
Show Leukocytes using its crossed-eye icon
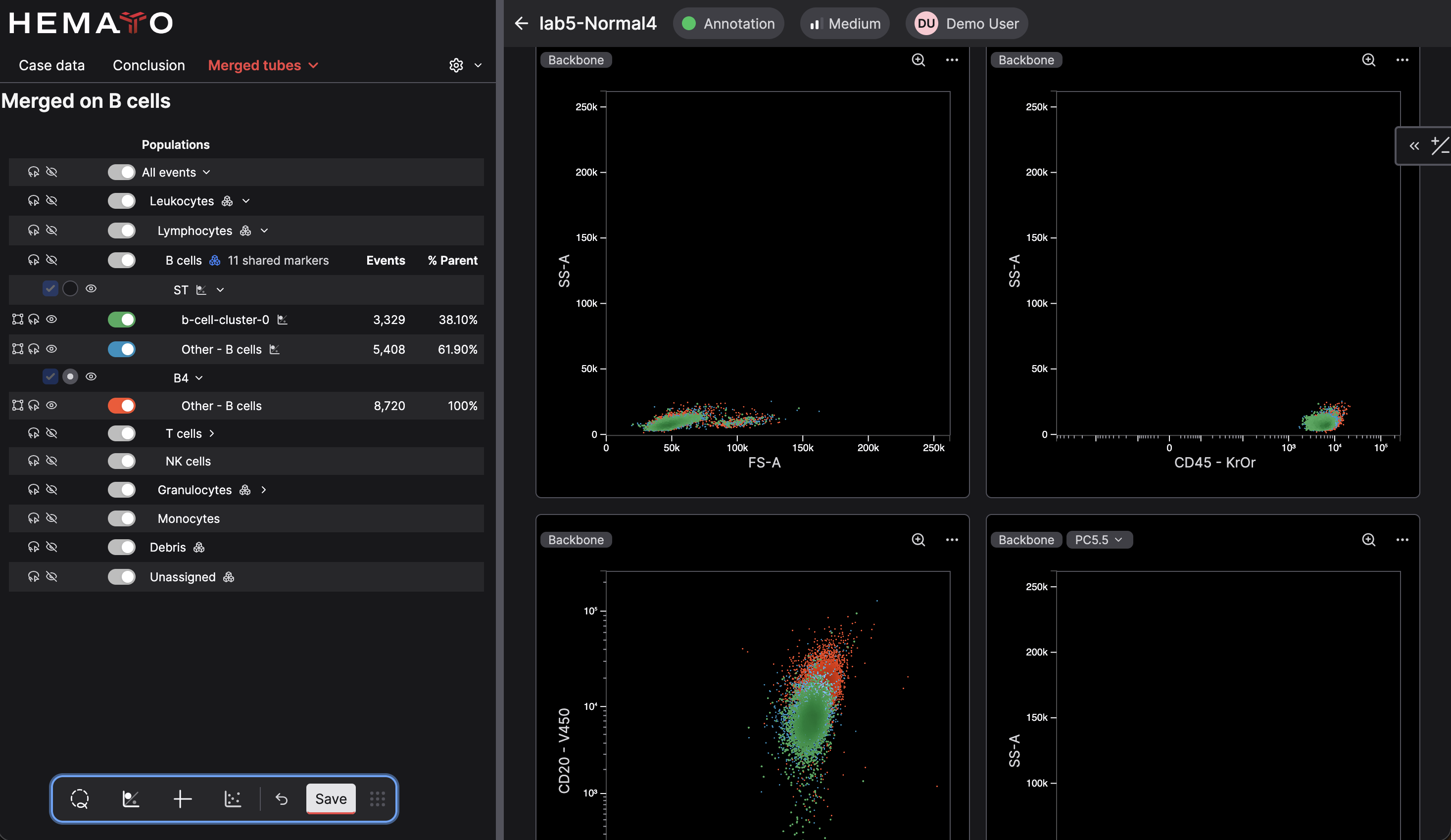point(51,200)
